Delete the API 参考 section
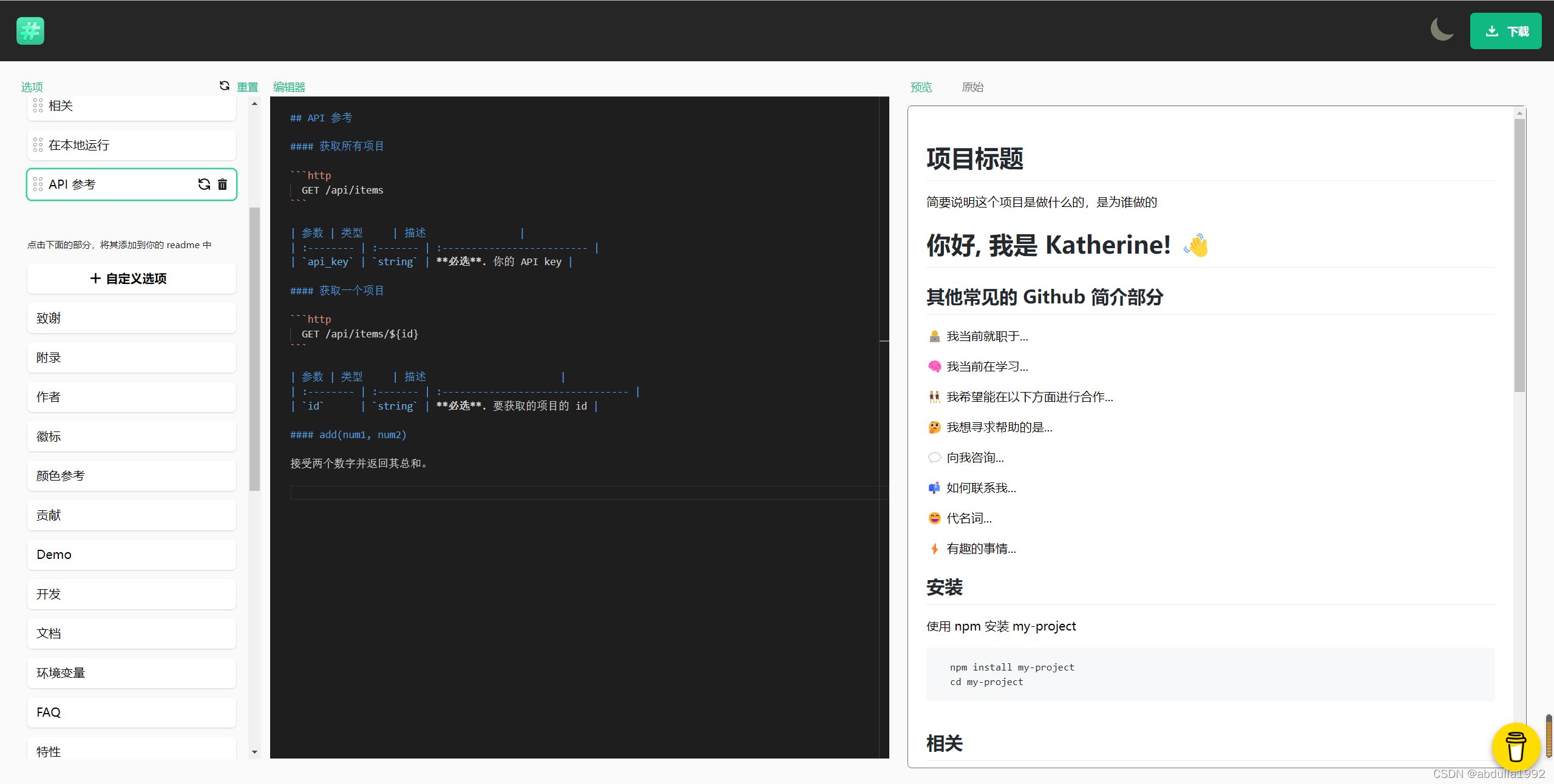The height and width of the screenshot is (784, 1554). [x=223, y=184]
